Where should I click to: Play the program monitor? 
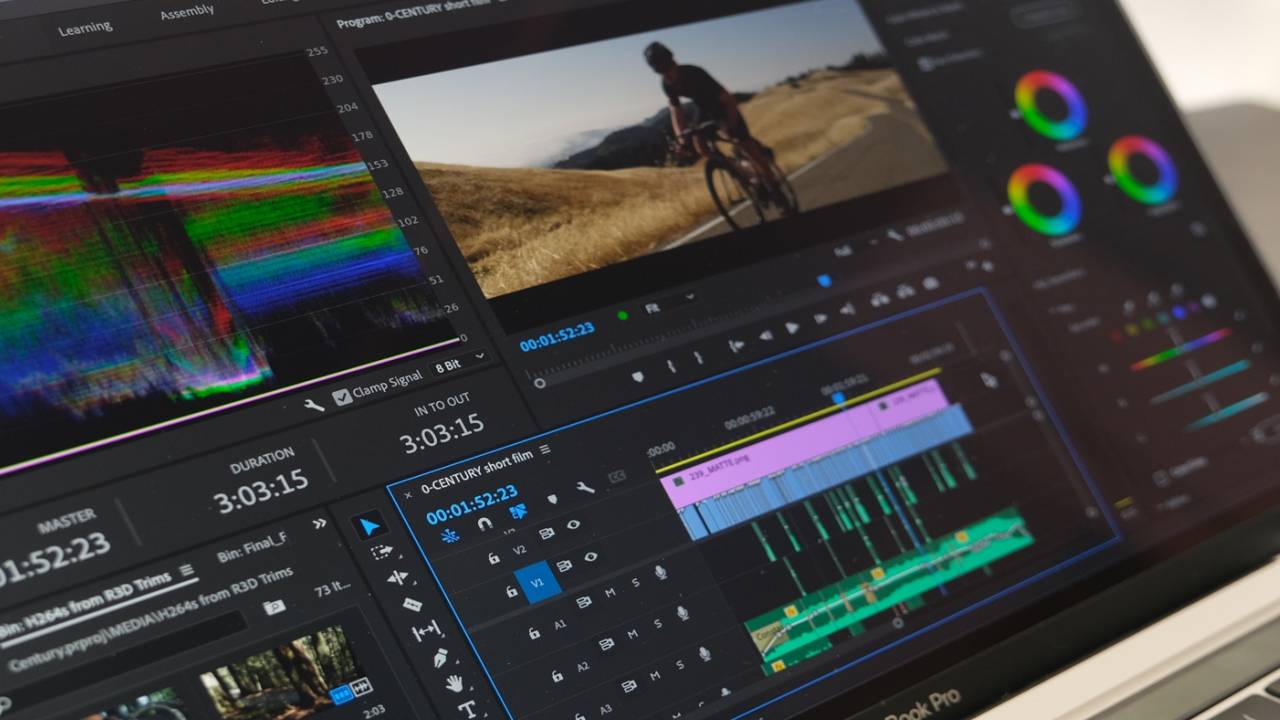click(x=792, y=328)
